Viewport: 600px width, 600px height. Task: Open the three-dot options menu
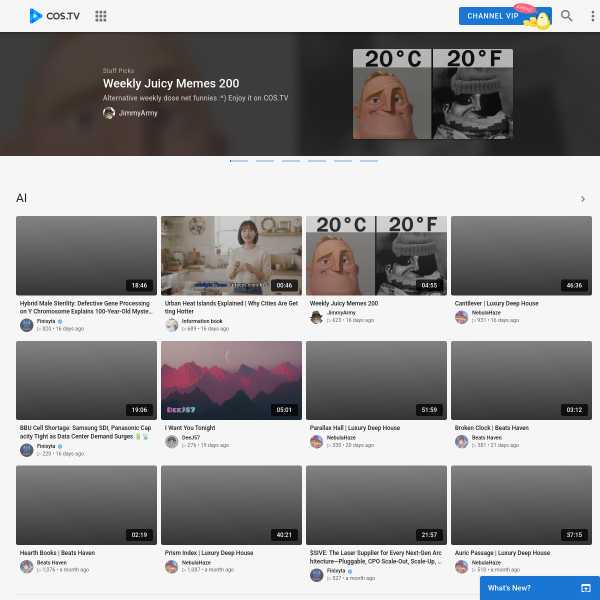pyautogui.click(x=592, y=16)
